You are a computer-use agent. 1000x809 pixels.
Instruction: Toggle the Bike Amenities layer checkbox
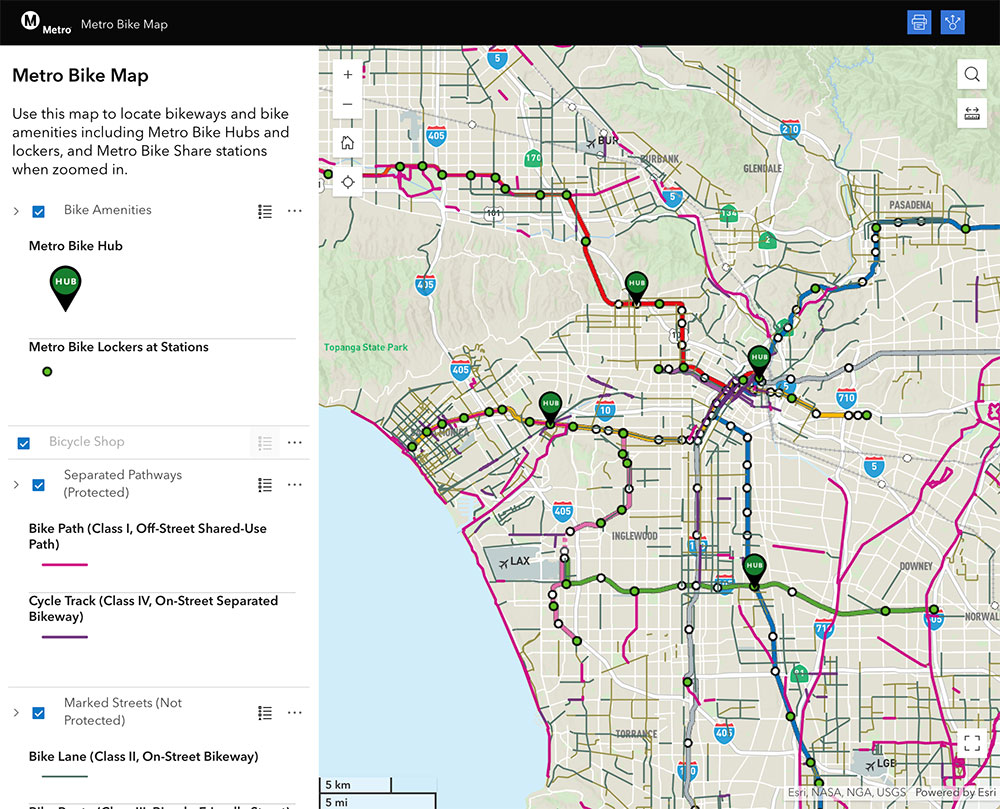click(x=38, y=212)
